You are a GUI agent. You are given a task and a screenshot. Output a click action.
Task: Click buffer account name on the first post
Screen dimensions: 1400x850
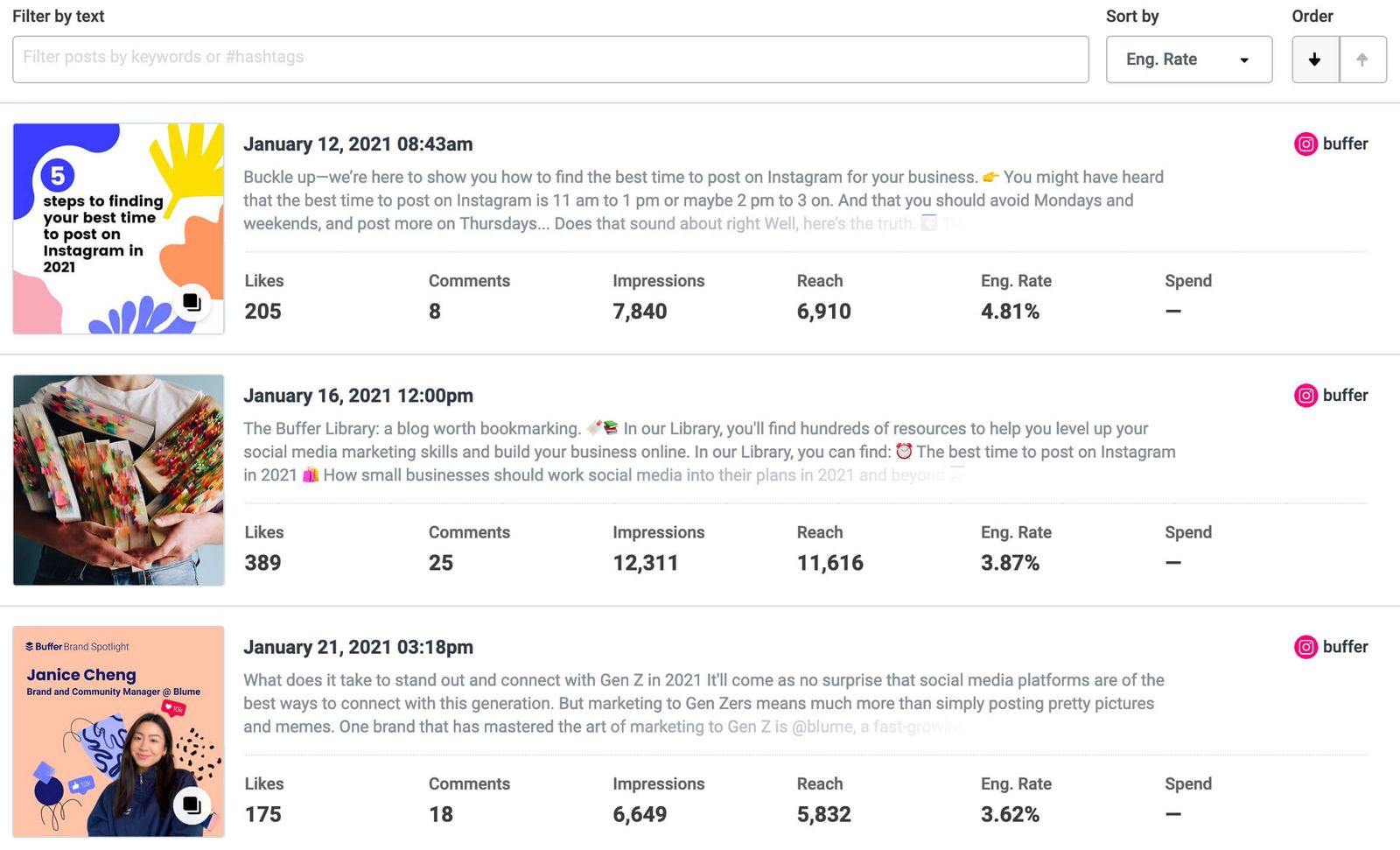coord(1345,144)
